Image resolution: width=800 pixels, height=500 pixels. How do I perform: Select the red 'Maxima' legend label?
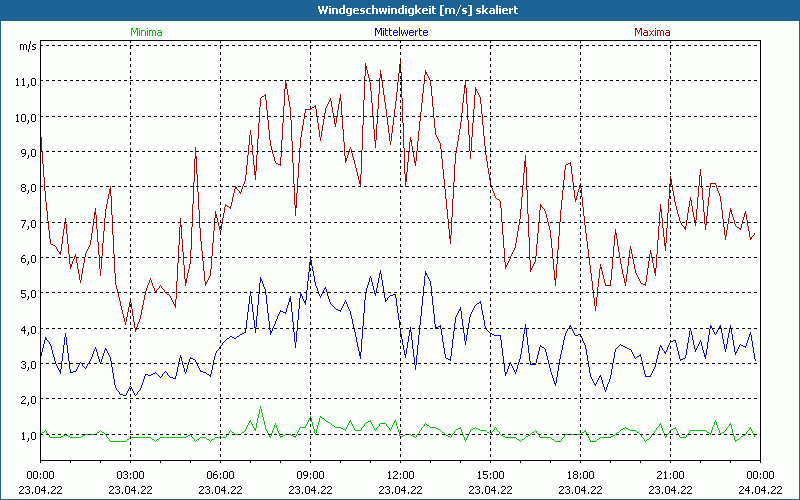[652, 32]
